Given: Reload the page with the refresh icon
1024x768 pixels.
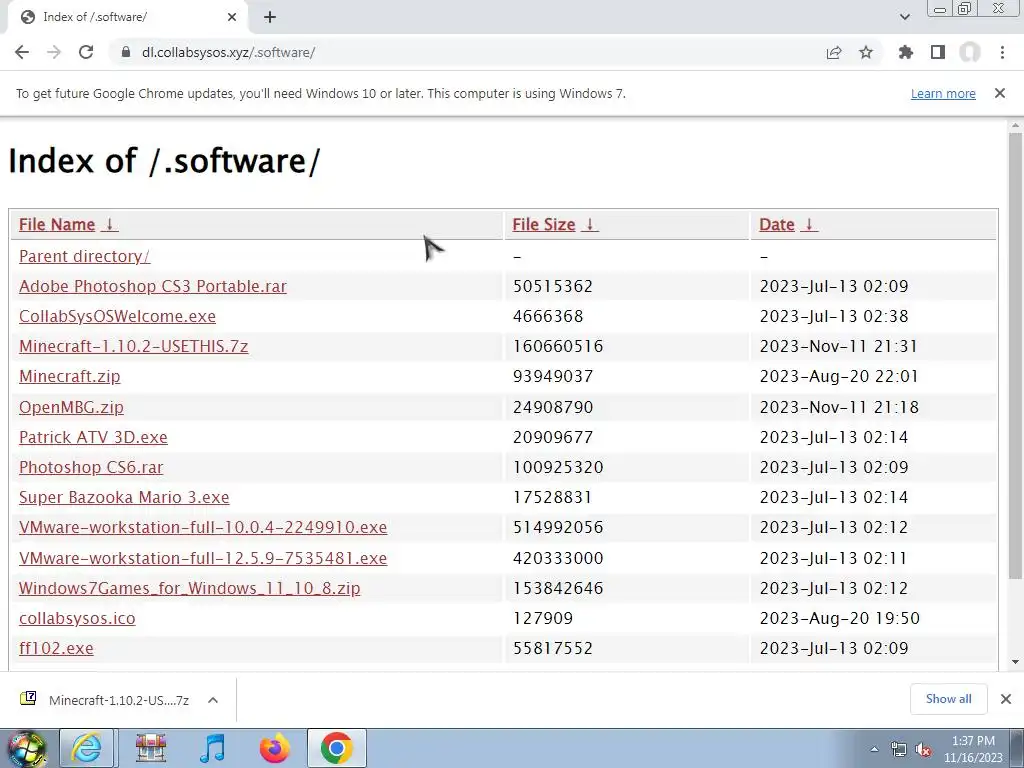Looking at the screenshot, I should 86,52.
